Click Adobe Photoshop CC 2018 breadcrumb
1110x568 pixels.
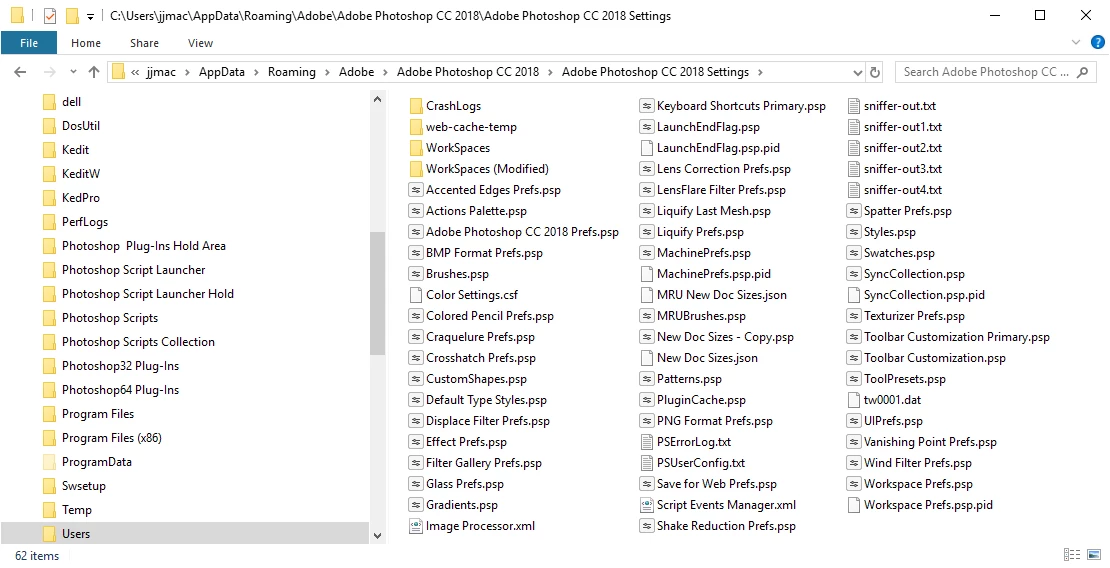tap(468, 72)
